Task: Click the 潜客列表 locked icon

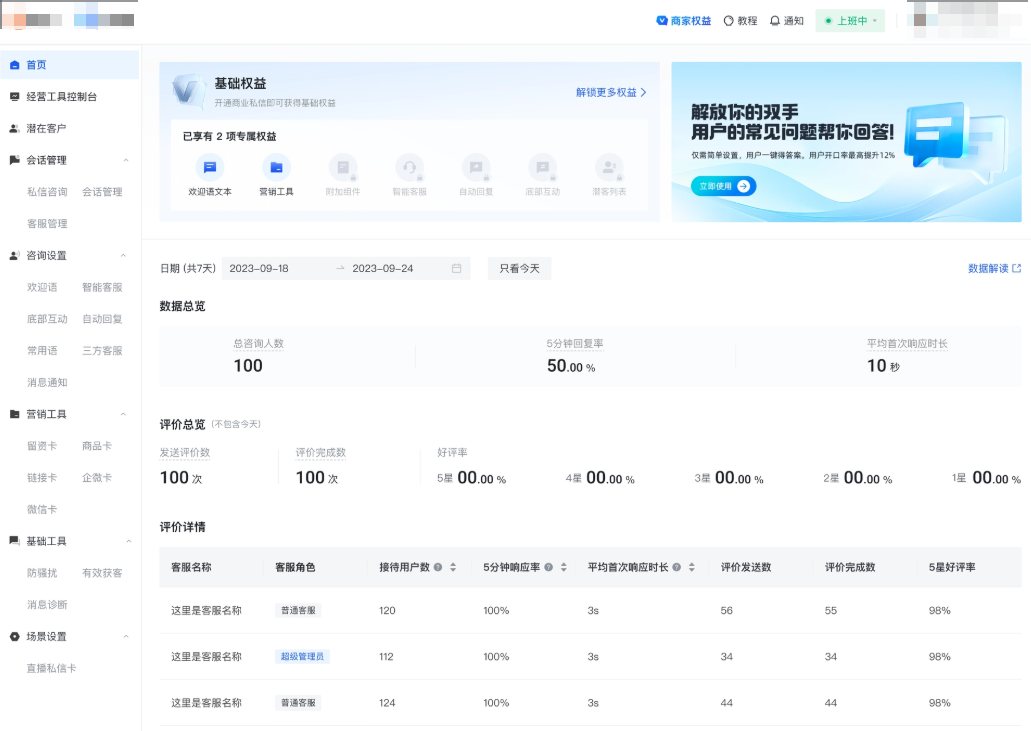Action: tap(610, 170)
